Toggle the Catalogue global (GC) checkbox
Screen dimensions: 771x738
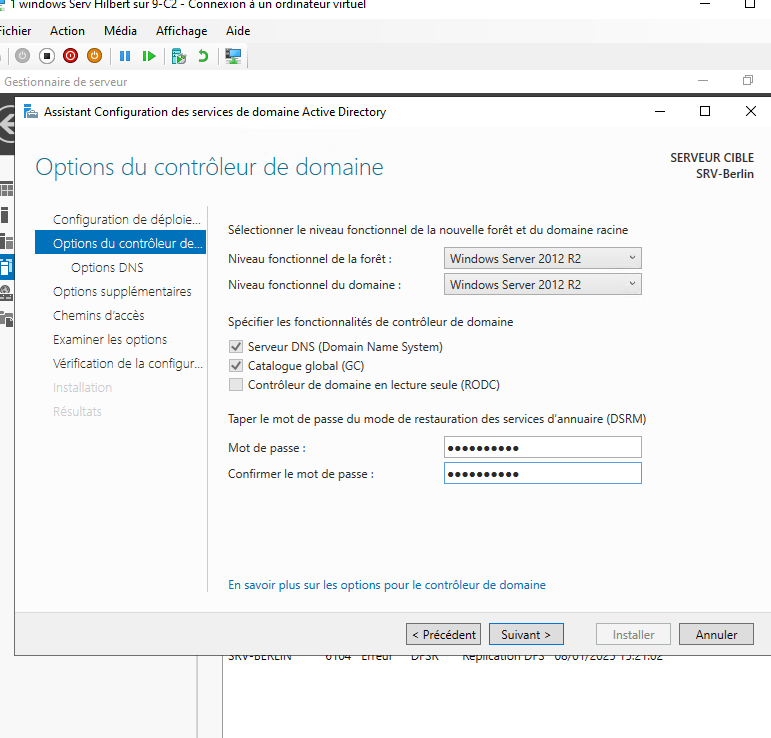tap(236, 366)
